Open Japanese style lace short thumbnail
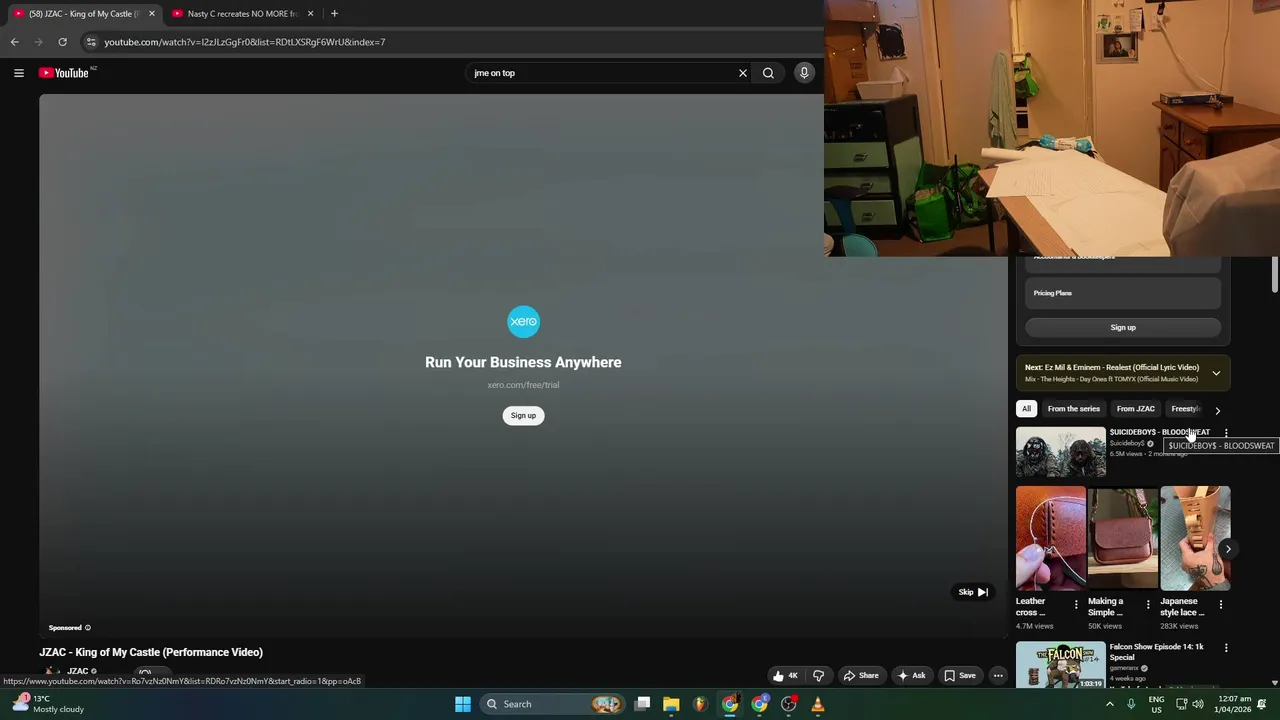 click(1195, 538)
